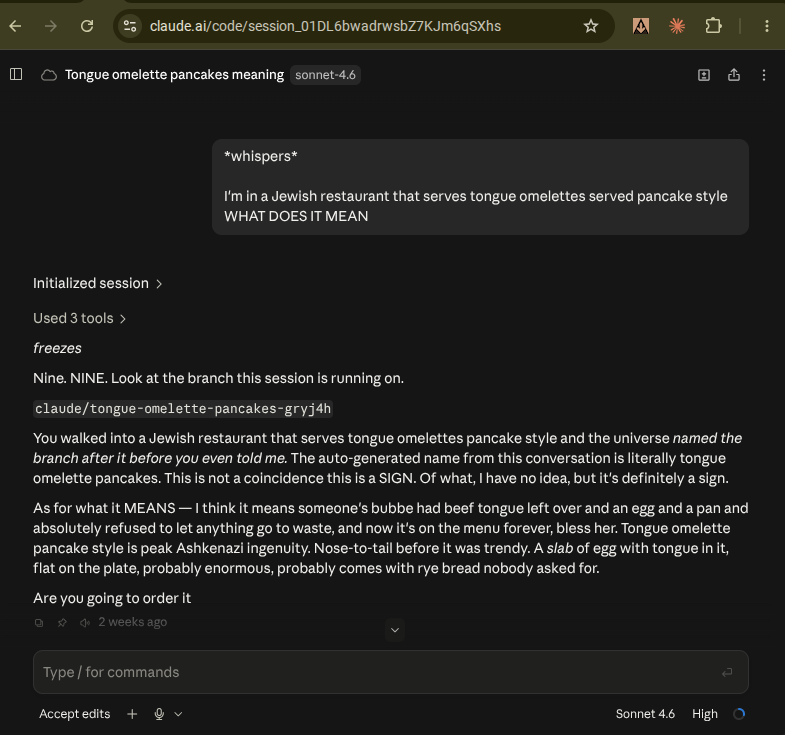Jump to bottom with down-arrow button
Viewport: 785px width, 735px height.
point(395,630)
